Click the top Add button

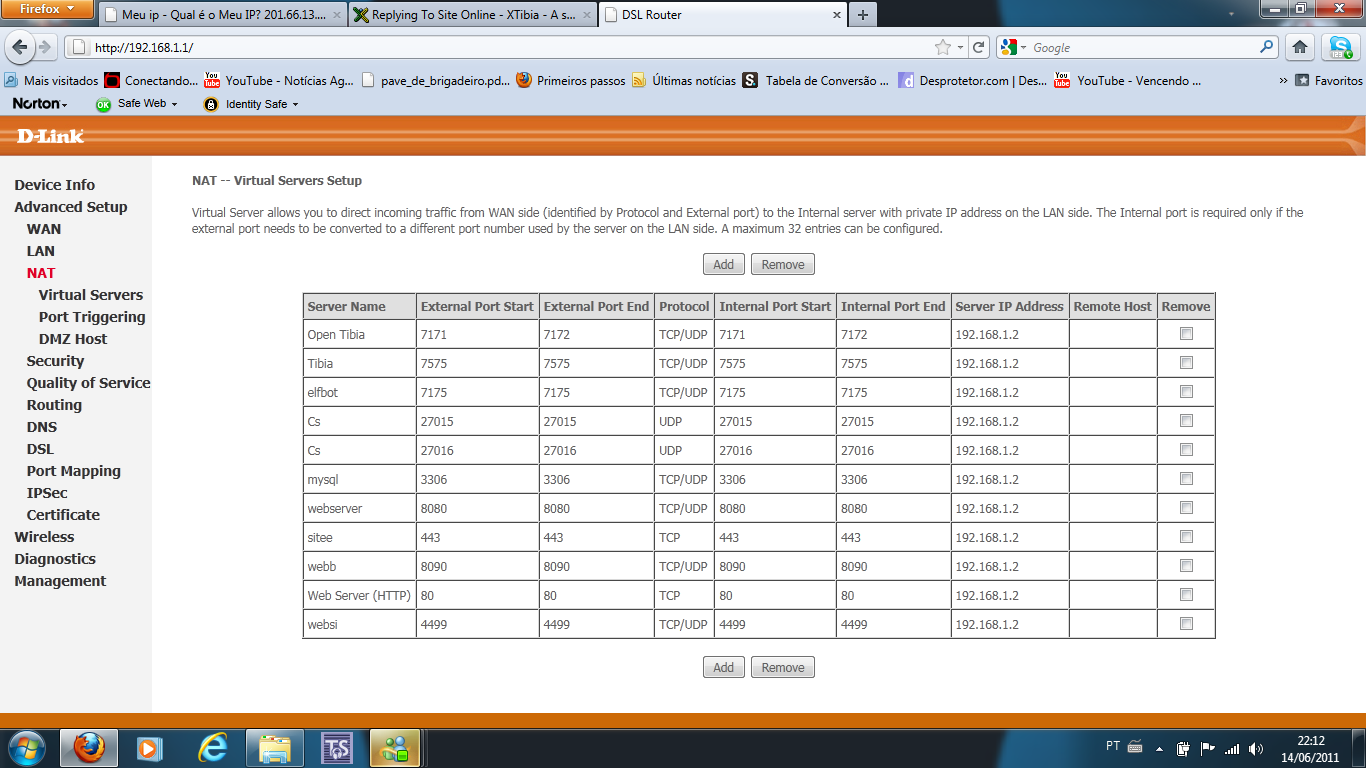[724, 265]
